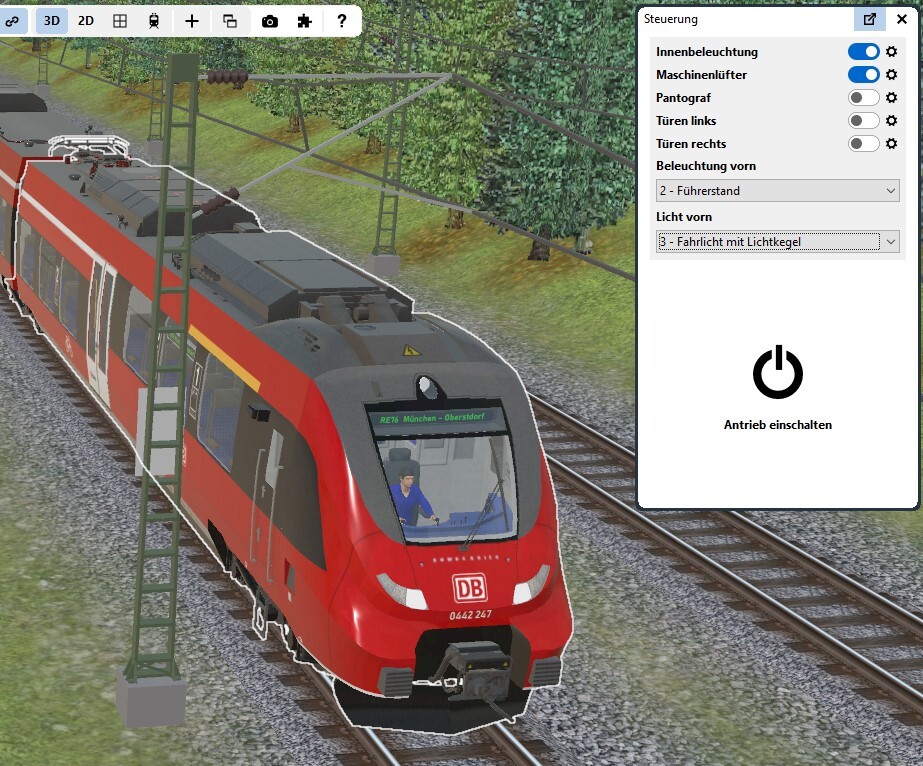Click the train vehicle icon

[154, 21]
